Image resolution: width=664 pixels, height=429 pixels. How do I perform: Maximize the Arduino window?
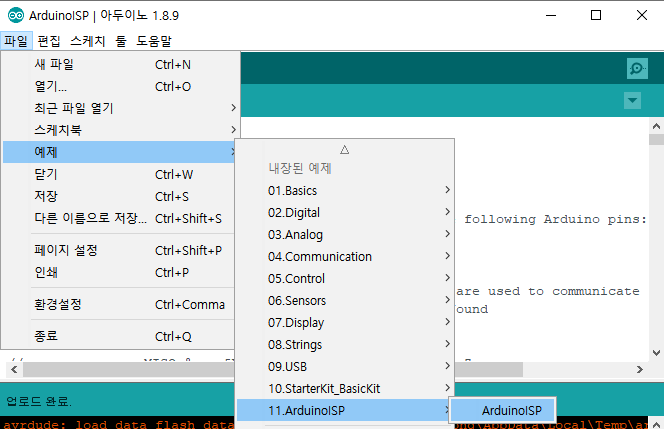(x=596, y=16)
